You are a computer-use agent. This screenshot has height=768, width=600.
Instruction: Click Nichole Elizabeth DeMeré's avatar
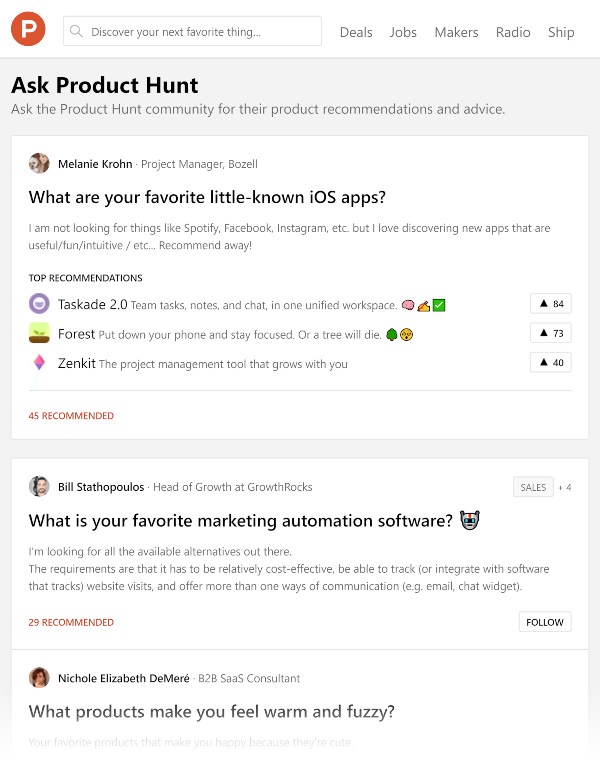click(x=39, y=678)
